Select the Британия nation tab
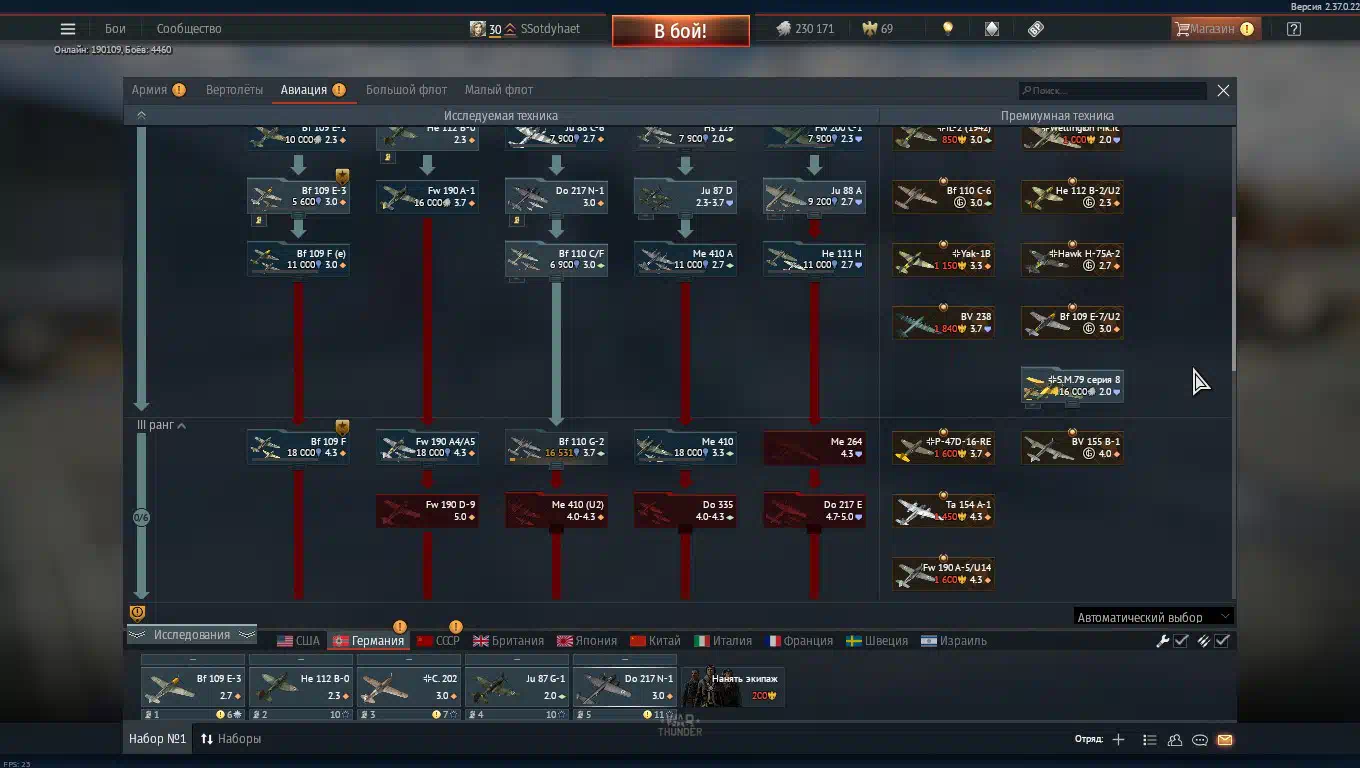Image resolution: width=1360 pixels, height=768 pixels. pyautogui.click(x=508, y=641)
